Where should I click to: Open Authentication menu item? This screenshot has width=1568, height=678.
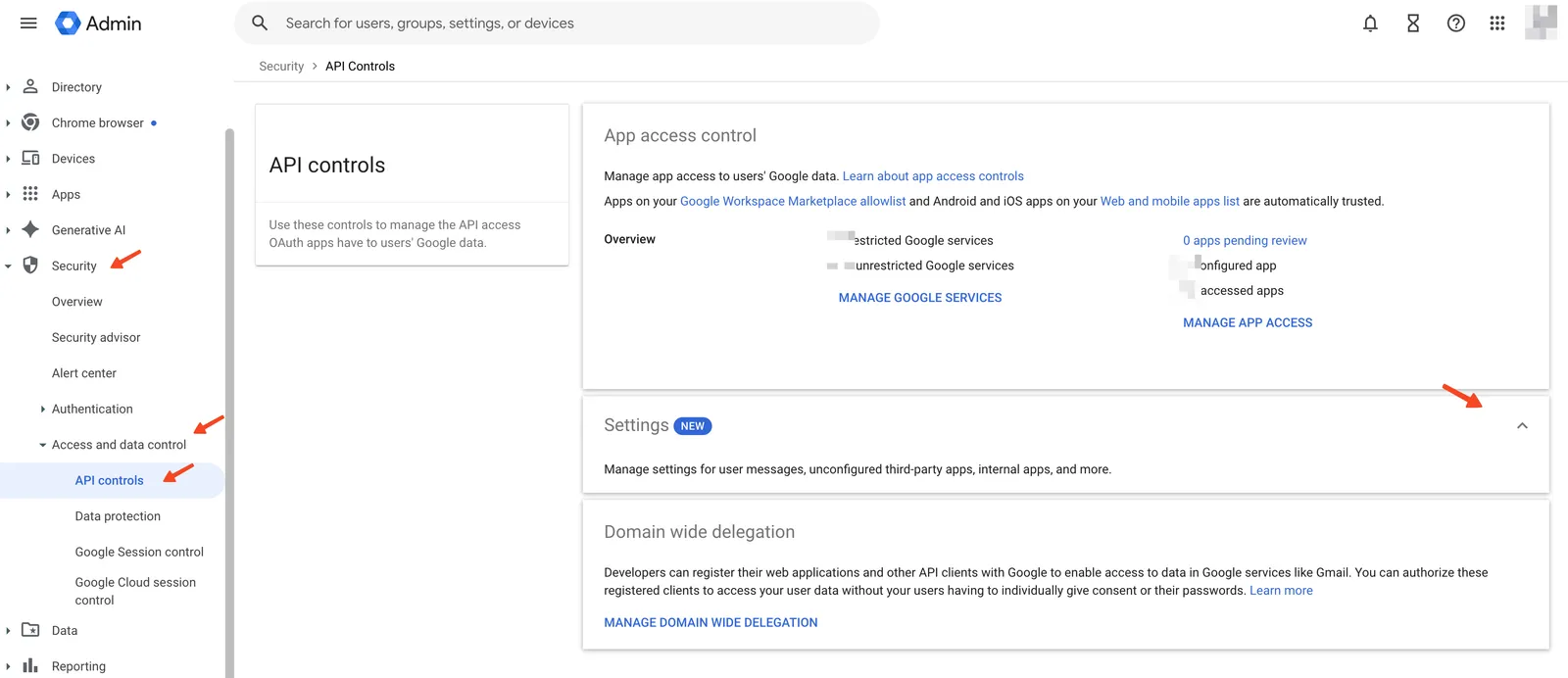click(x=92, y=409)
